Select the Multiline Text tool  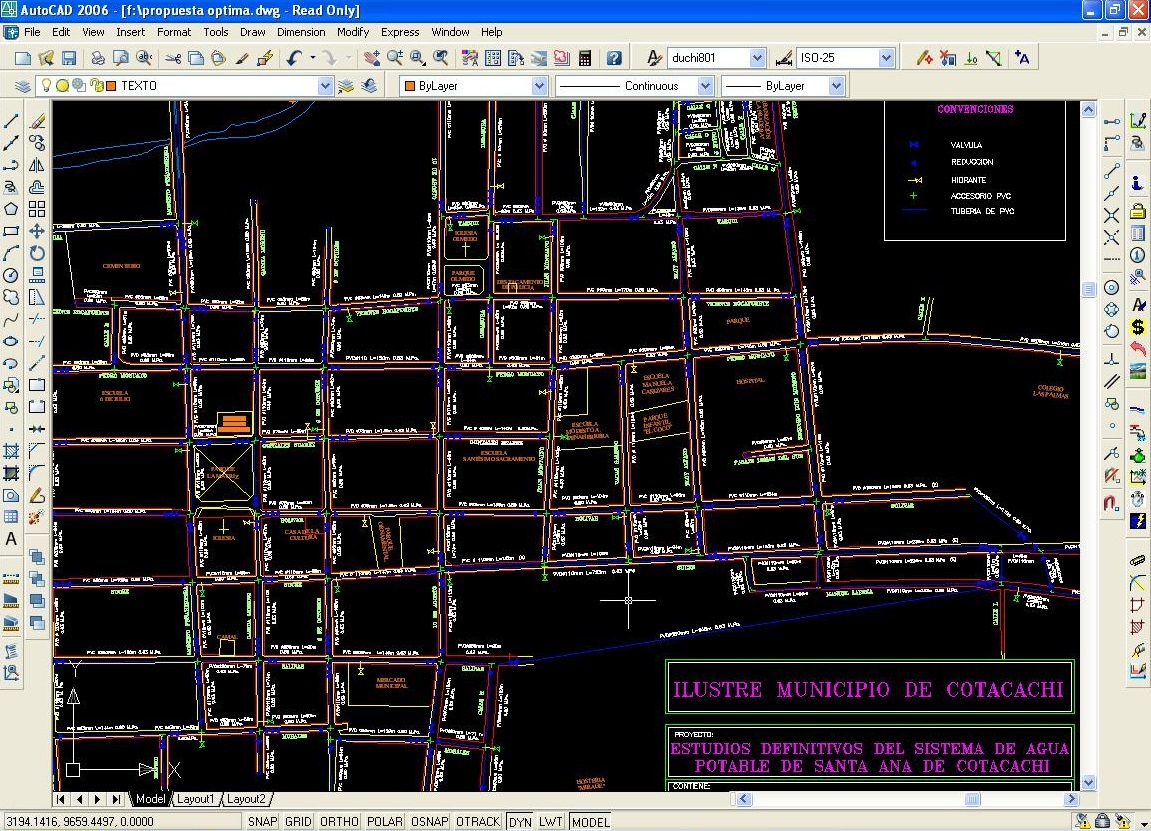(x=11, y=539)
